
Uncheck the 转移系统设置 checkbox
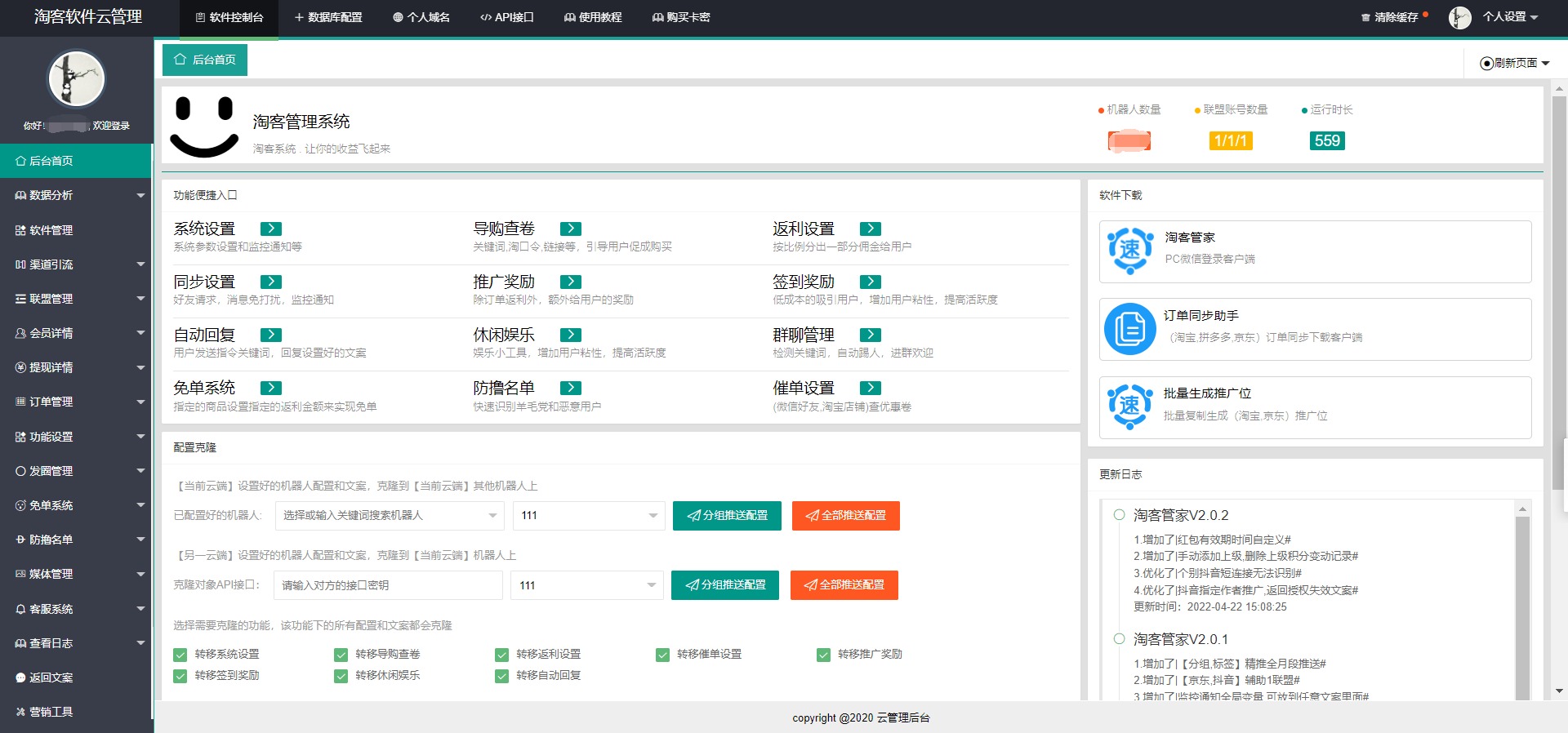(180, 655)
